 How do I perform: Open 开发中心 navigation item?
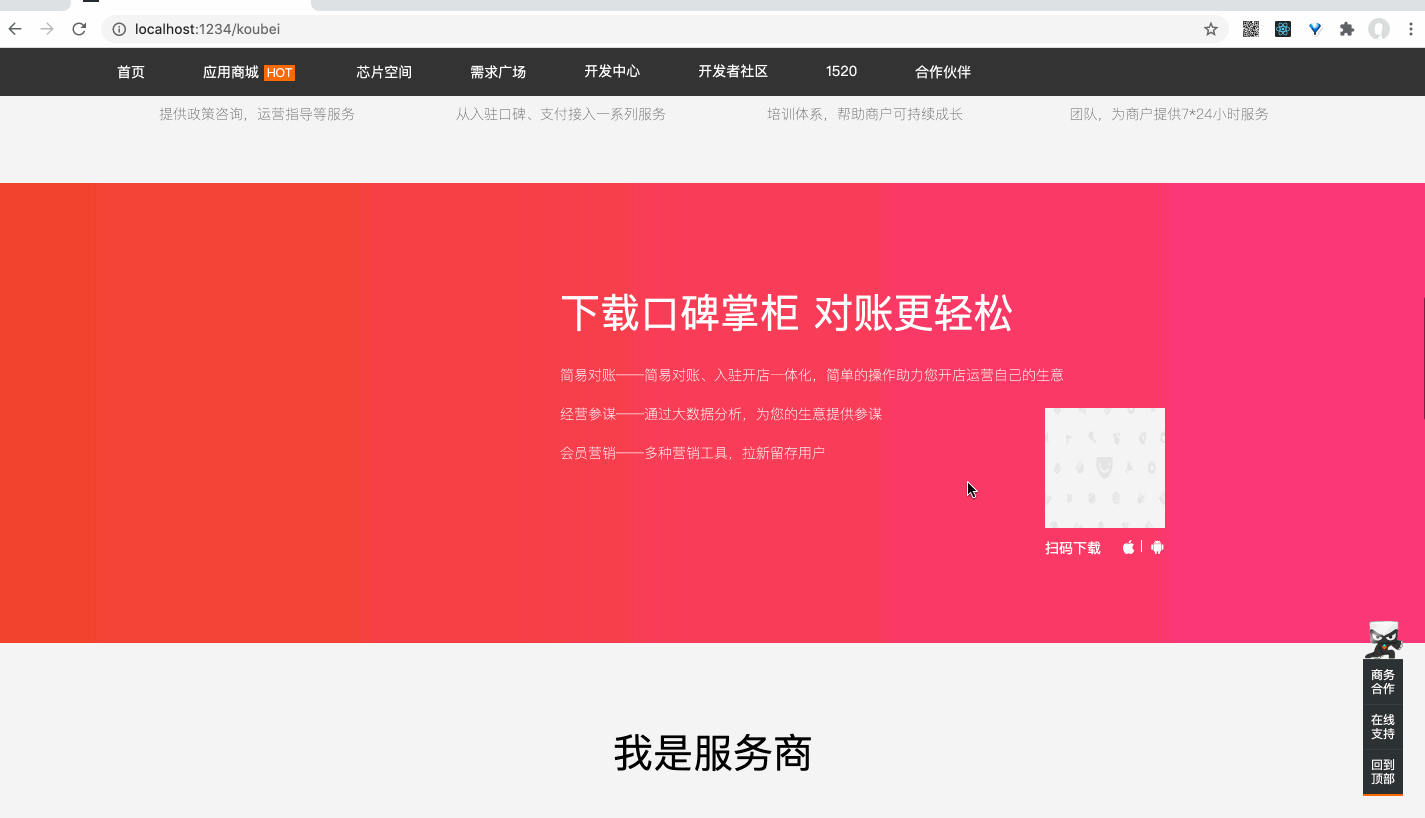(x=612, y=72)
